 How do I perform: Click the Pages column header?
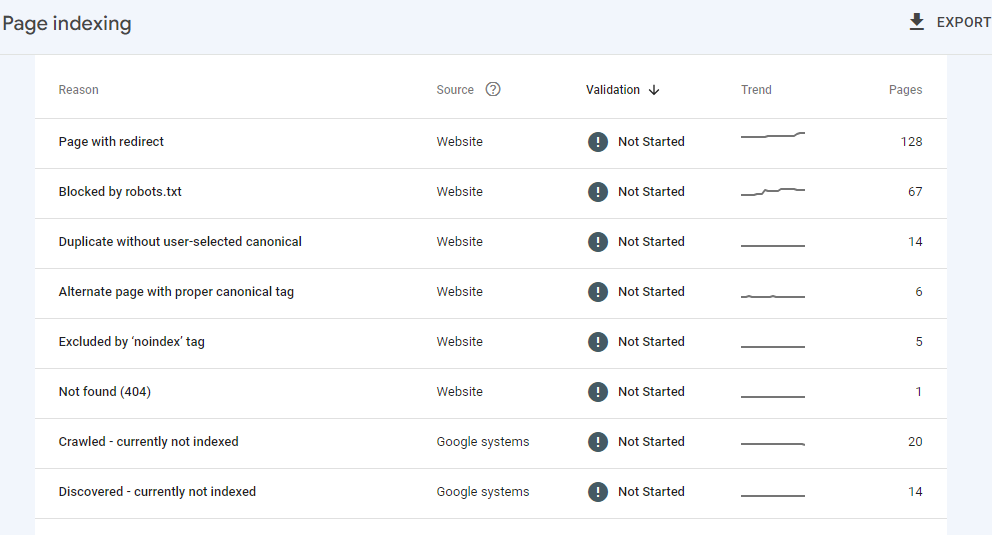pyautogui.click(x=905, y=90)
